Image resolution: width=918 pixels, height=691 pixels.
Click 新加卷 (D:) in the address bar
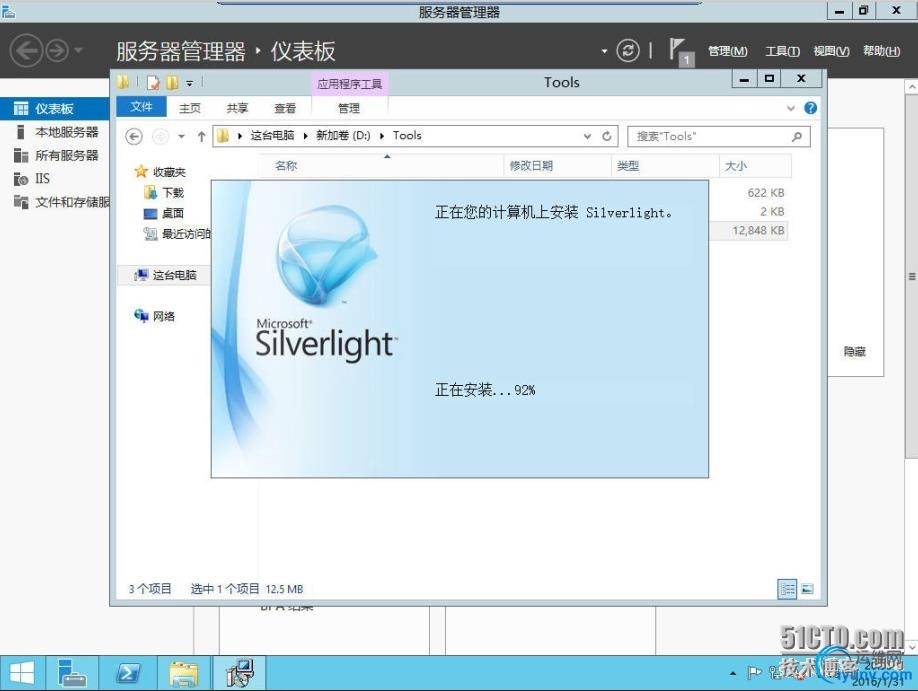tap(343, 136)
